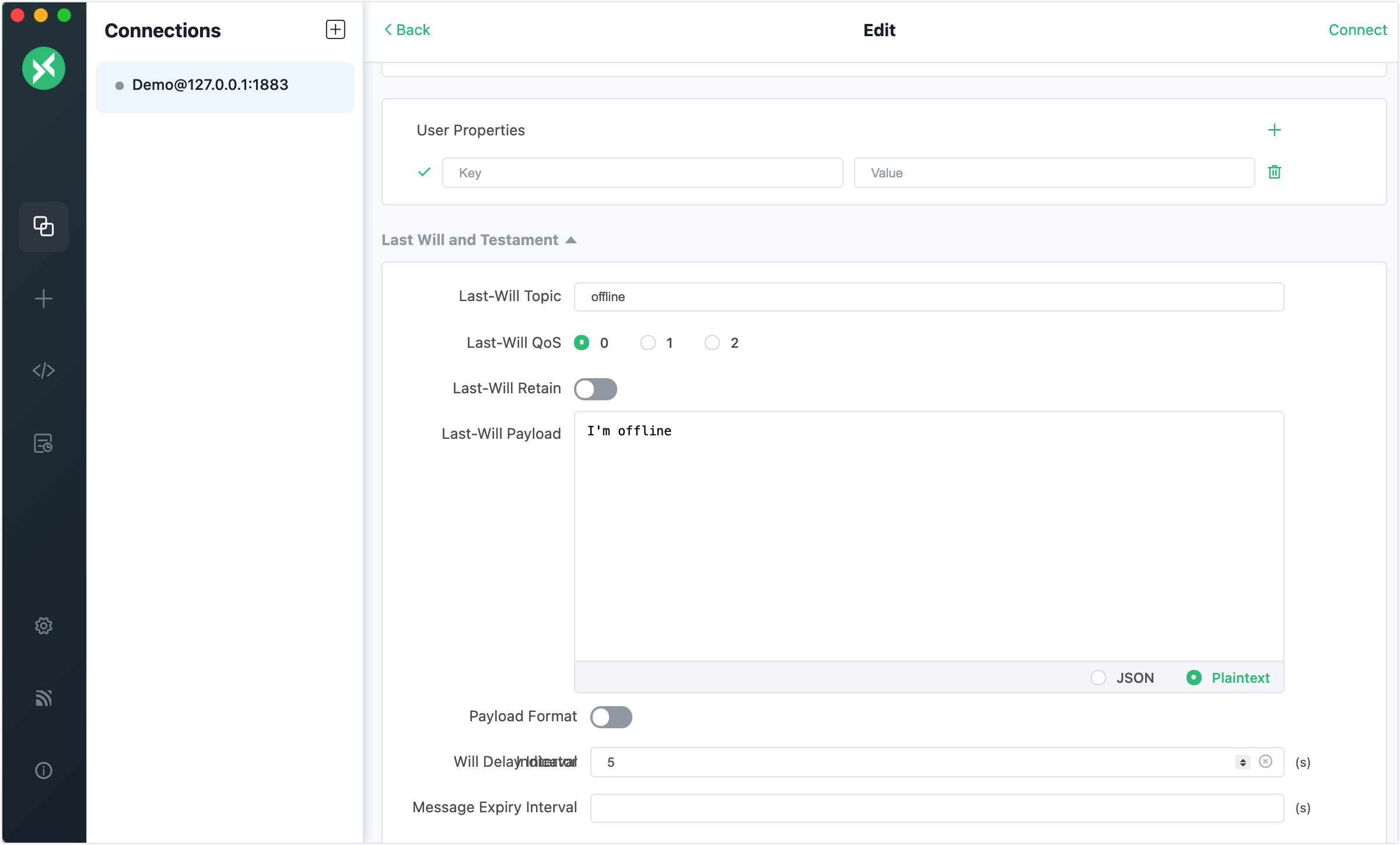This screenshot has height=845, width=1400.
Task: Click the Will Delay Interval stepper arrows
Action: 1243,762
